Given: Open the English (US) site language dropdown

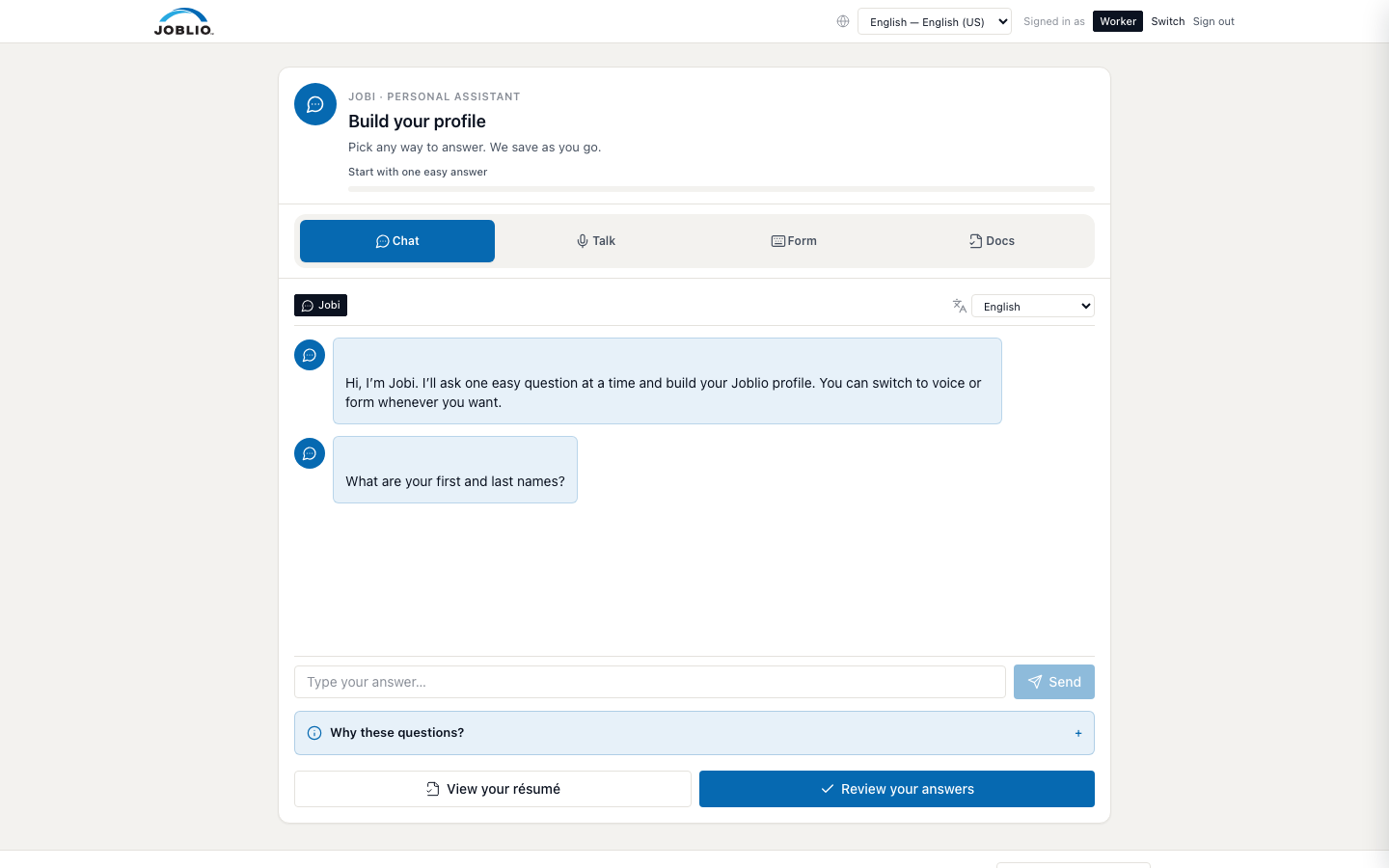Looking at the screenshot, I should 934,21.
